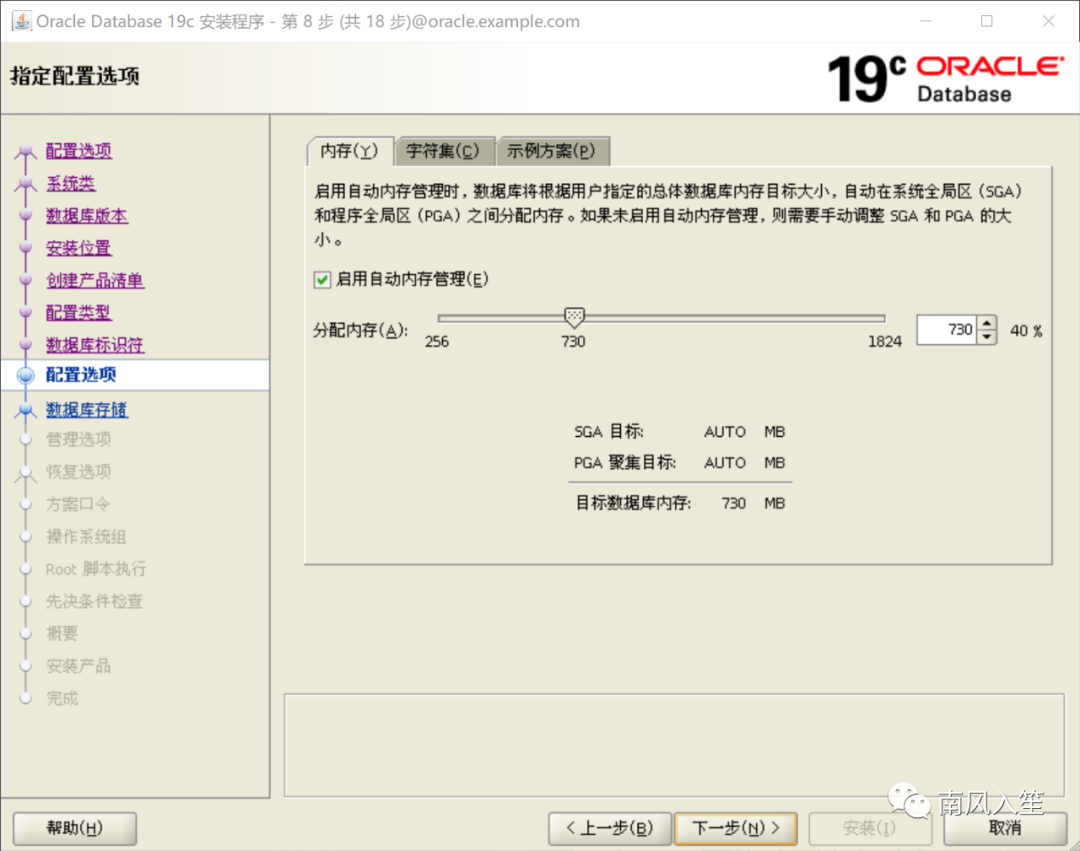This screenshot has width=1080, height=851.
Task: Click the 数据库存储 step node icon
Action: 25,410
